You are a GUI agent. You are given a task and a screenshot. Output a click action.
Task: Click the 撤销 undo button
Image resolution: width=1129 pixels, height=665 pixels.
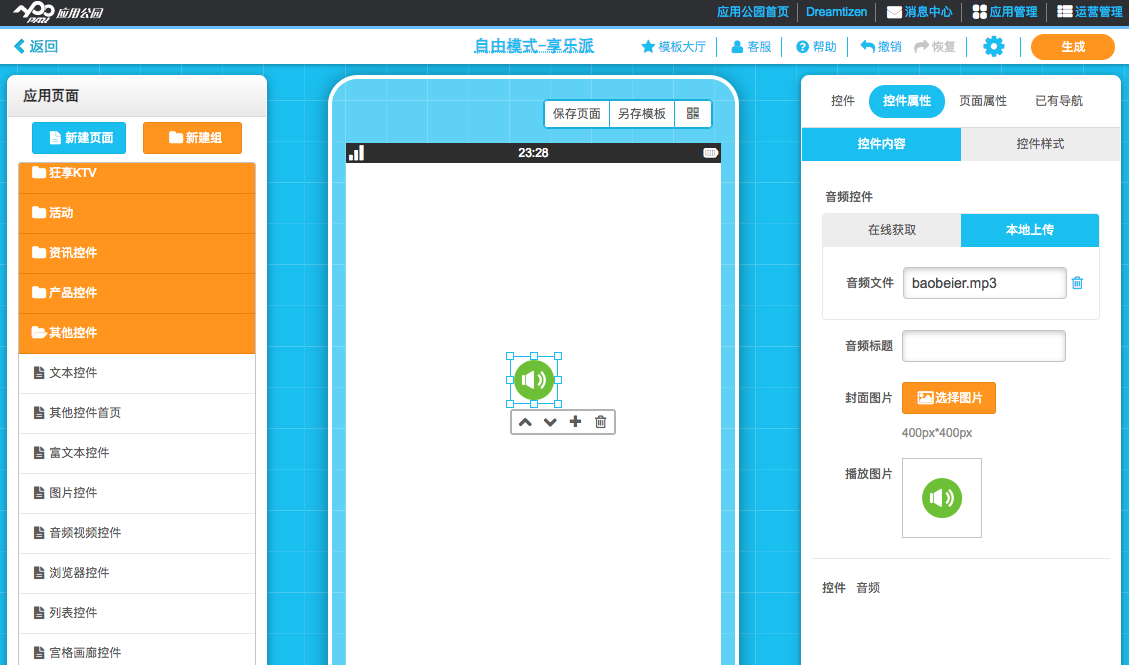pos(880,47)
